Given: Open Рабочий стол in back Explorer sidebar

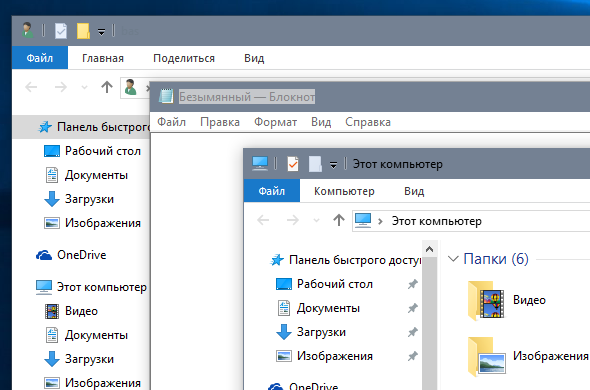Looking at the screenshot, I should [x=92, y=151].
